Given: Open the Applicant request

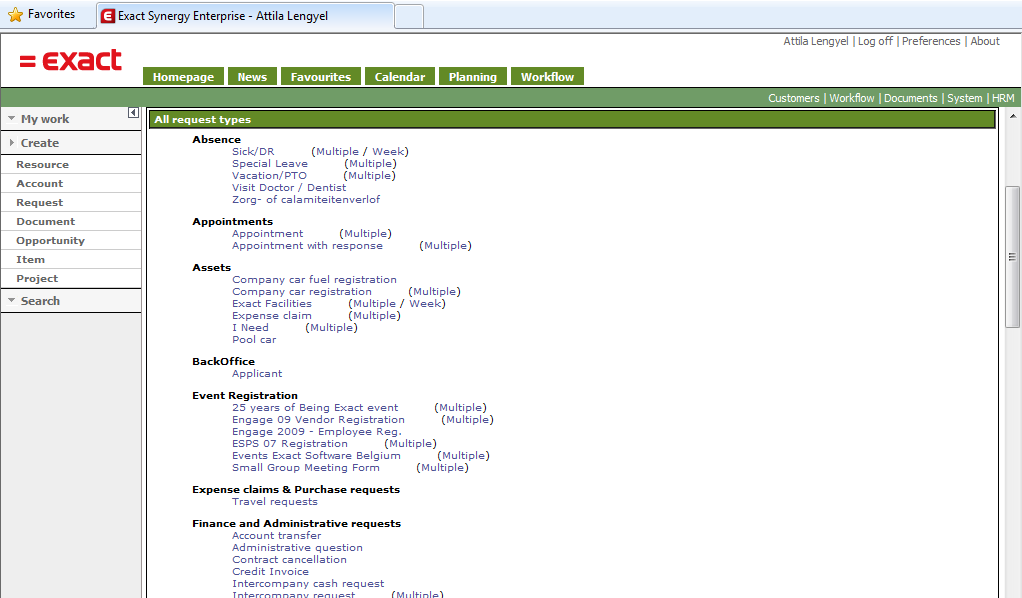Looking at the screenshot, I should click(257, 374).
